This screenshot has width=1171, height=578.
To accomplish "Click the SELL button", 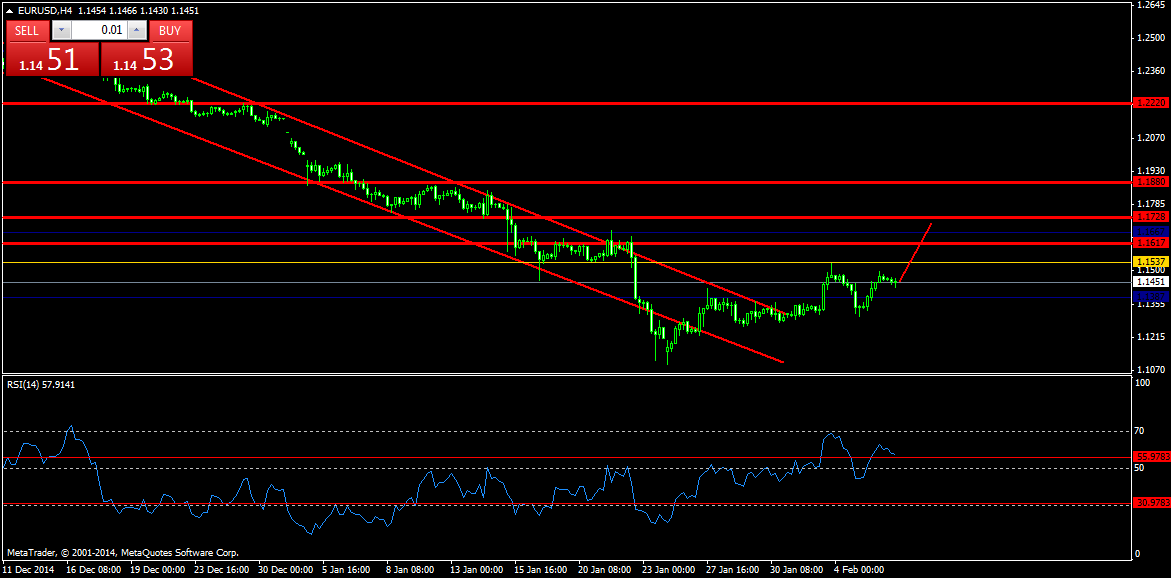I will coord(28,31).
